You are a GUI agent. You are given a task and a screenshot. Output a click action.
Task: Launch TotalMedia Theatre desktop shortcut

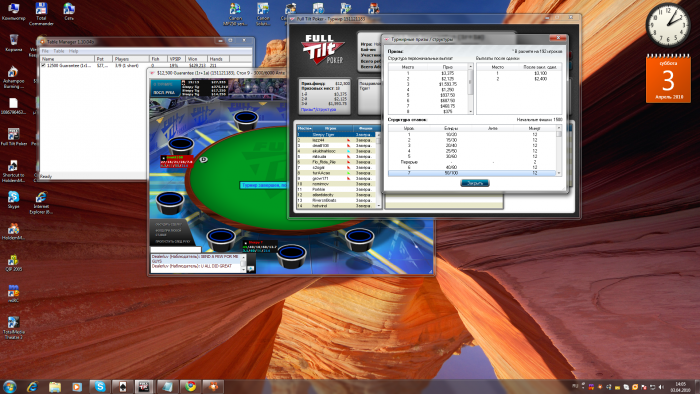point(13,328)
